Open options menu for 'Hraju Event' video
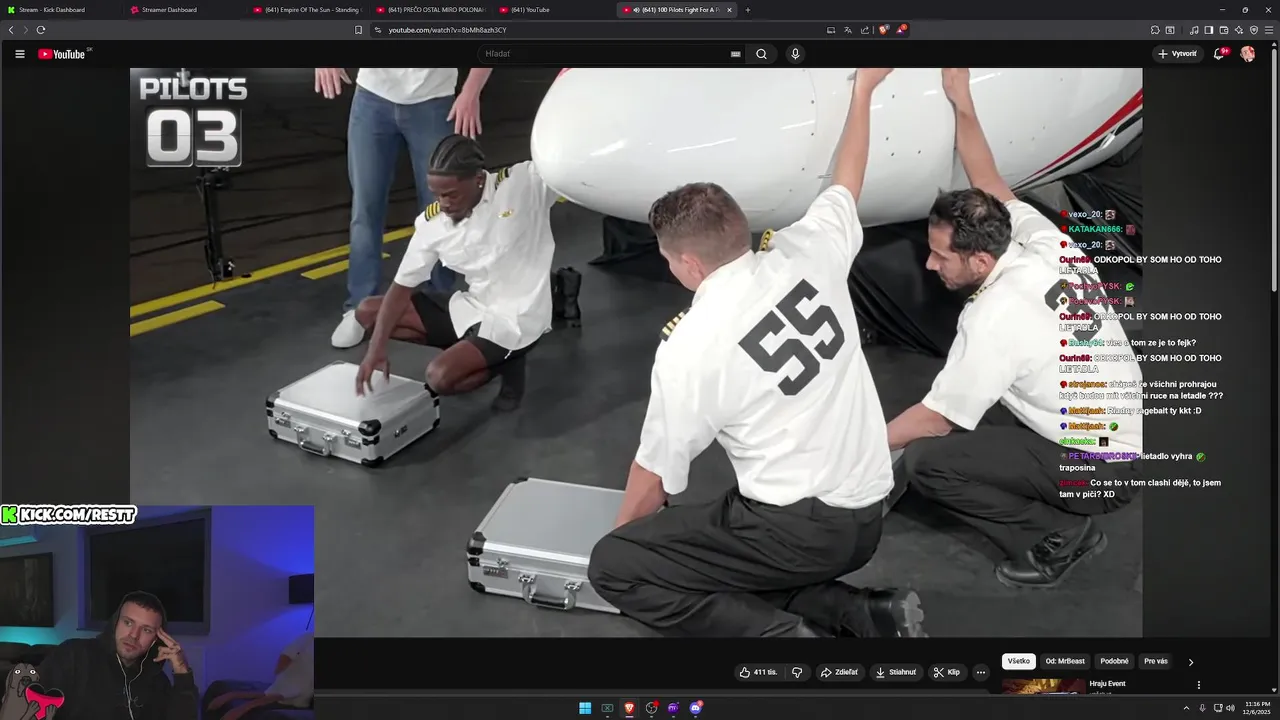The width and height of the screenshot is (1280, 720). [x=1198, y=685]
